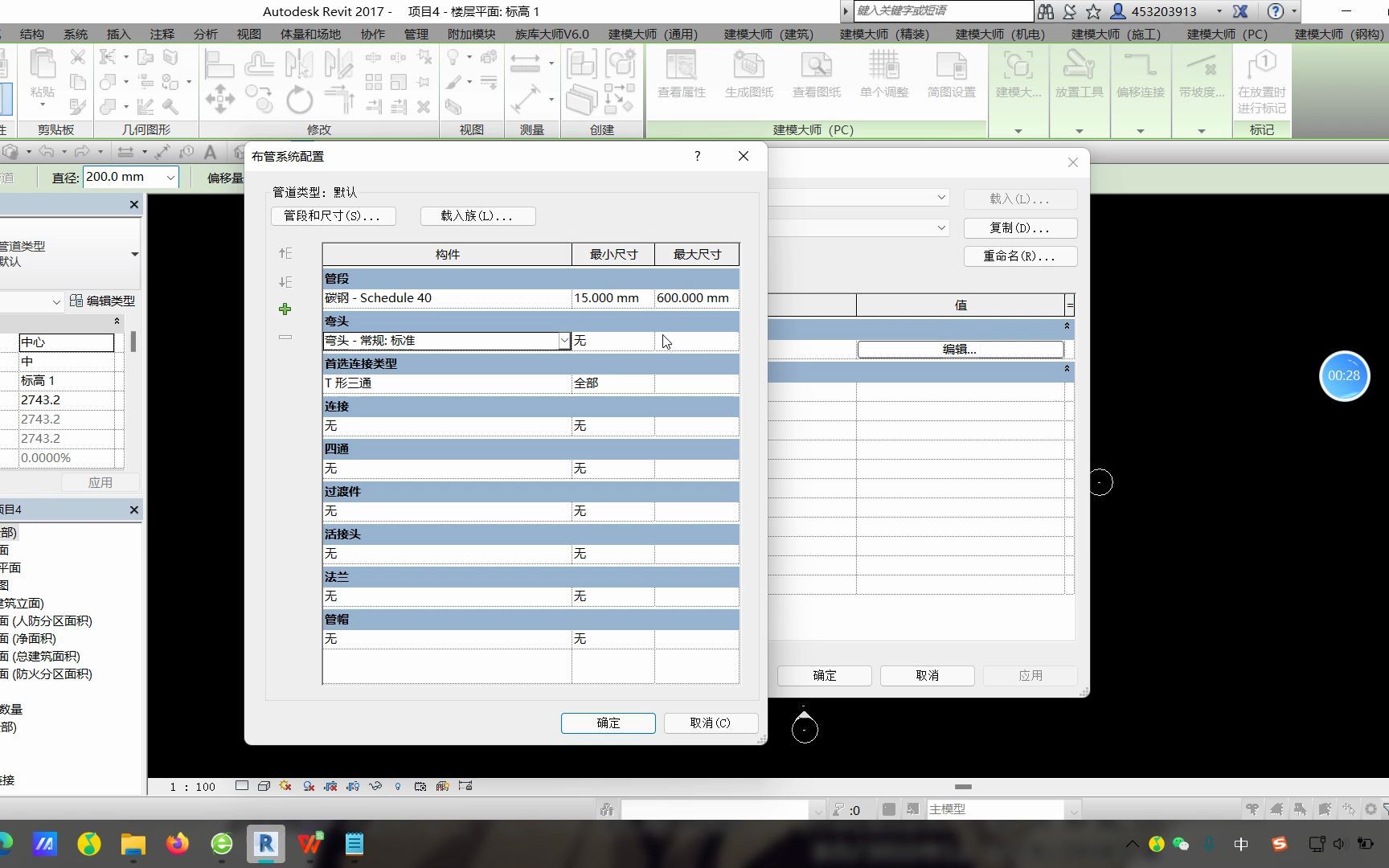Toggle shadows in the view control bar
The width and height of the screenshot is (1389, 868).
pyautogui.click(x=308, y=786)
